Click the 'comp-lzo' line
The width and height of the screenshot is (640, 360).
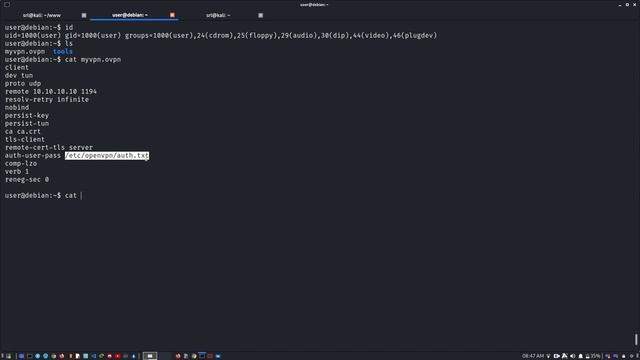21,163
